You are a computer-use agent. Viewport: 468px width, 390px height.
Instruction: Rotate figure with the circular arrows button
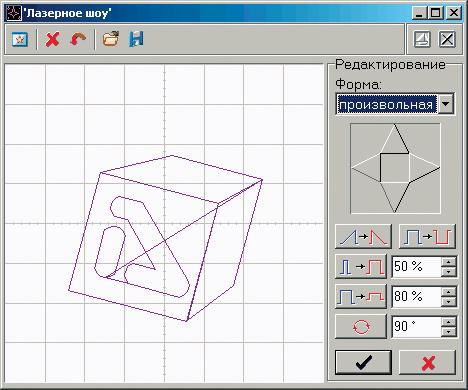(x=361, y=326)
